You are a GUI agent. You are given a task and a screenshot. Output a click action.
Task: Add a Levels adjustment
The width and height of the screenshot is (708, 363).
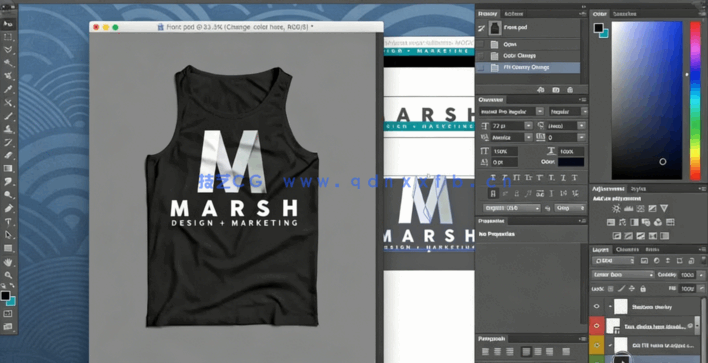[628, 209]
